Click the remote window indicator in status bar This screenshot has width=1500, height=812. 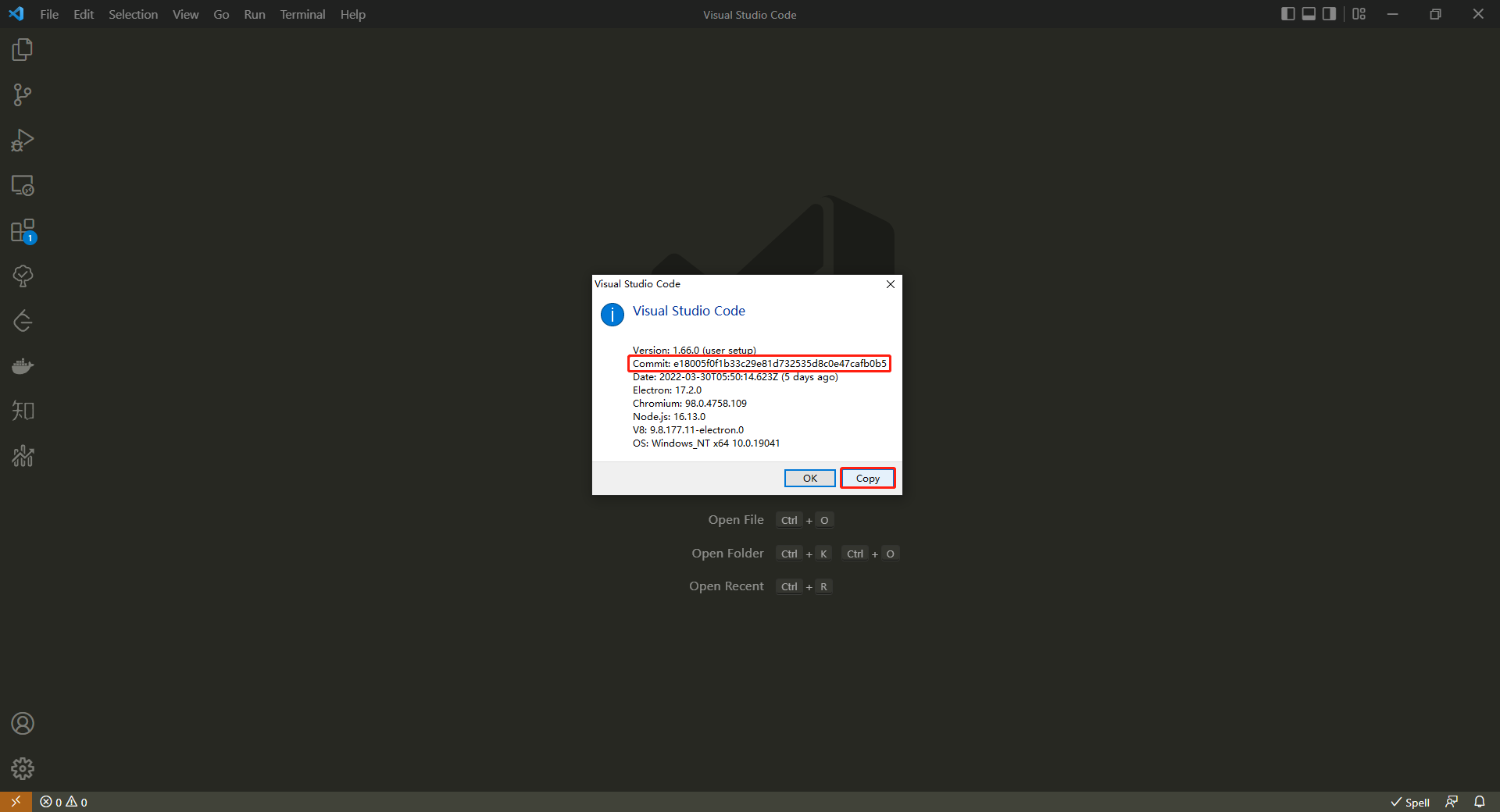[x=14, y=802]
